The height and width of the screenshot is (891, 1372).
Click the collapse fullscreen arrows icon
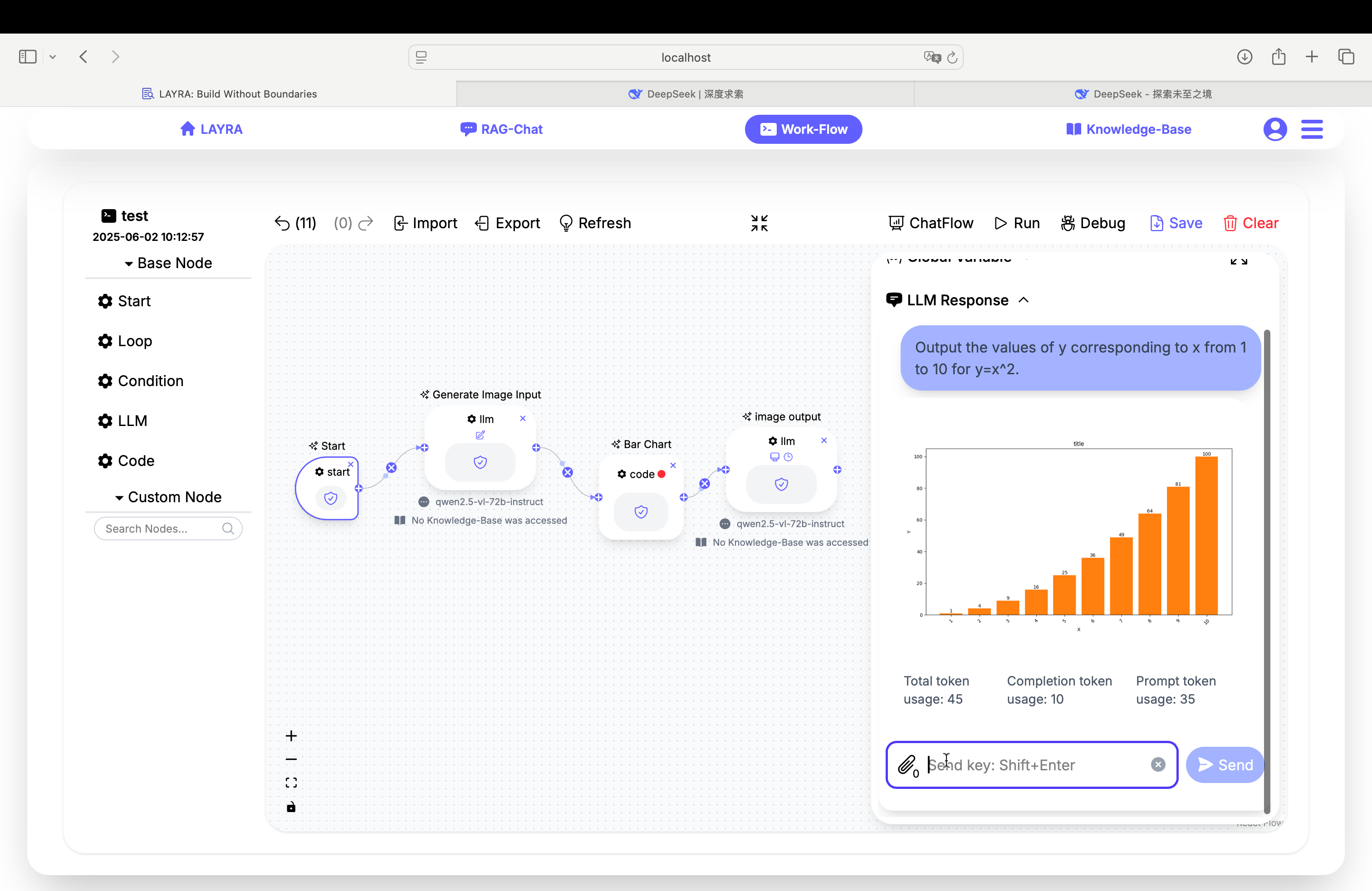(759, 223)
